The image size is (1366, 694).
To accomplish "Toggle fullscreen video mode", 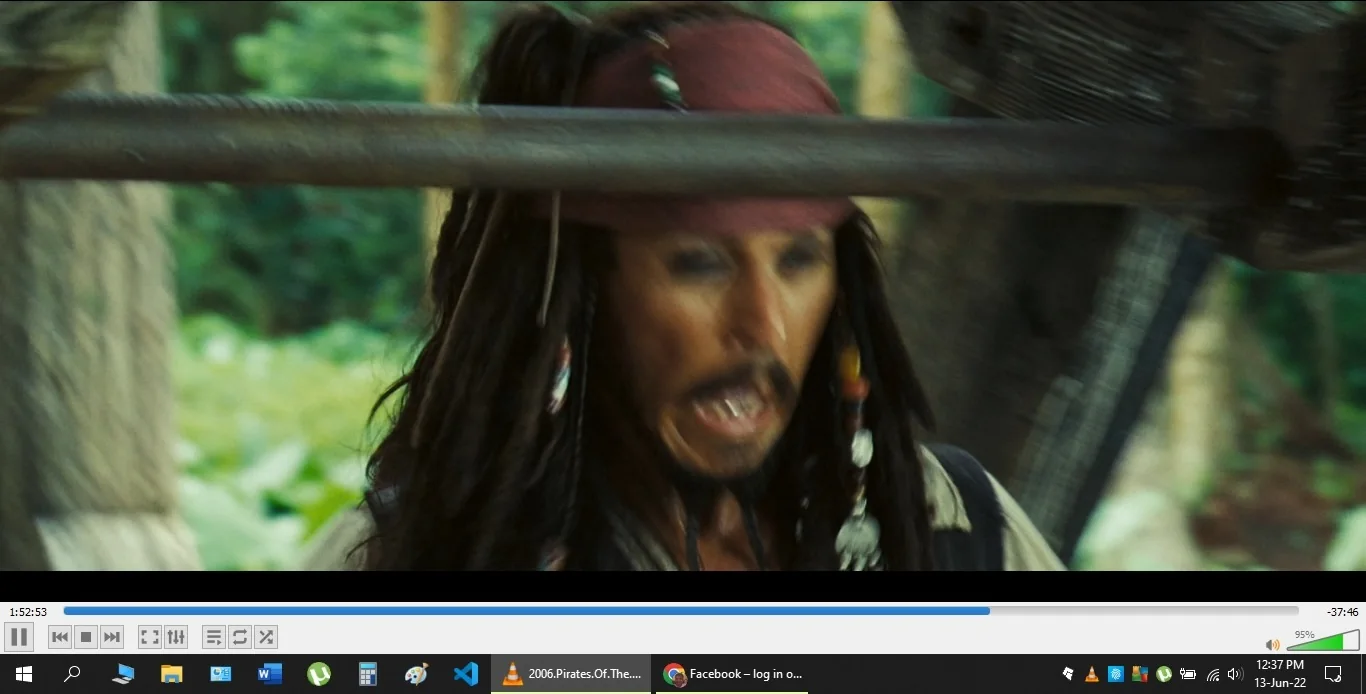I will 150,637.
